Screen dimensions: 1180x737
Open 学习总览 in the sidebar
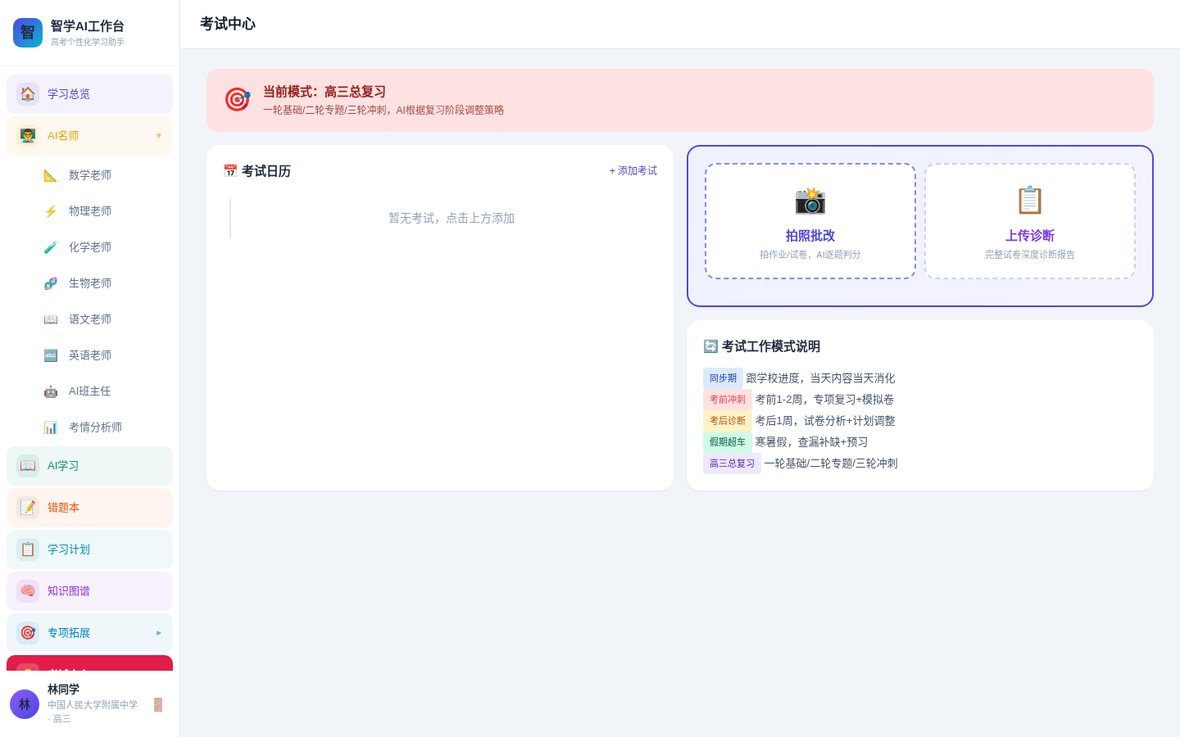click(x=90, y=93)
